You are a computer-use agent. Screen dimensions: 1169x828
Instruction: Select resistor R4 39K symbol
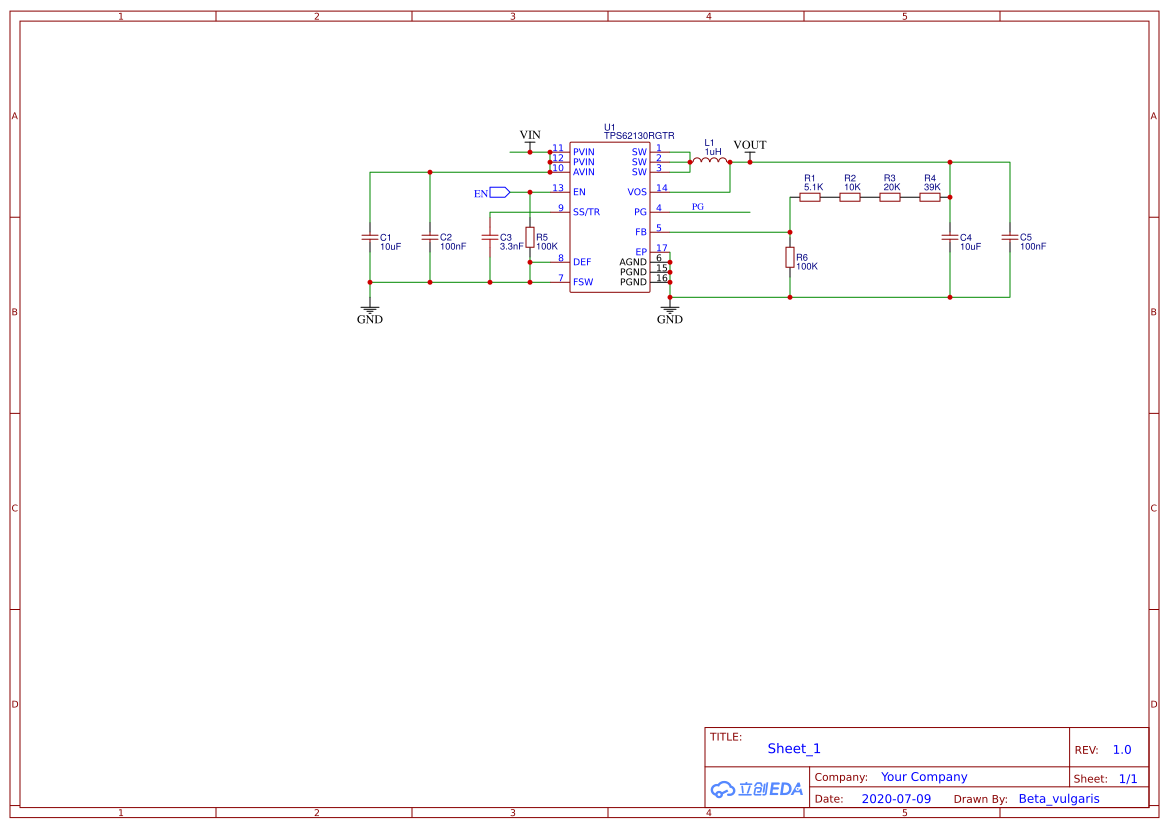tap(930, 197)
